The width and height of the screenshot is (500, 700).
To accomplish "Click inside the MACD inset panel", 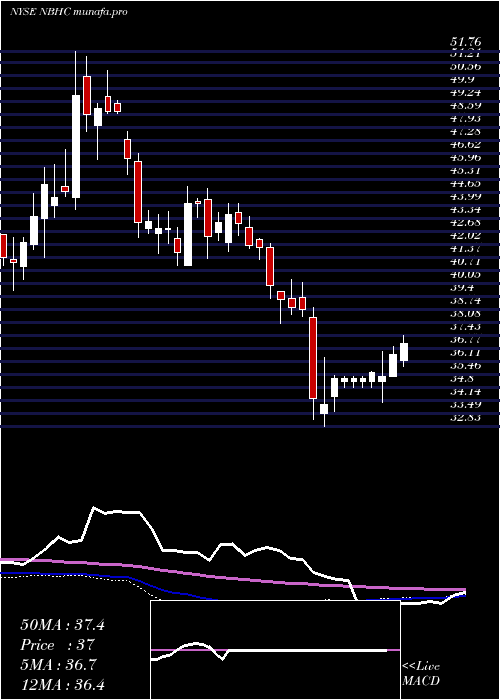I will [x=275, y=650].
